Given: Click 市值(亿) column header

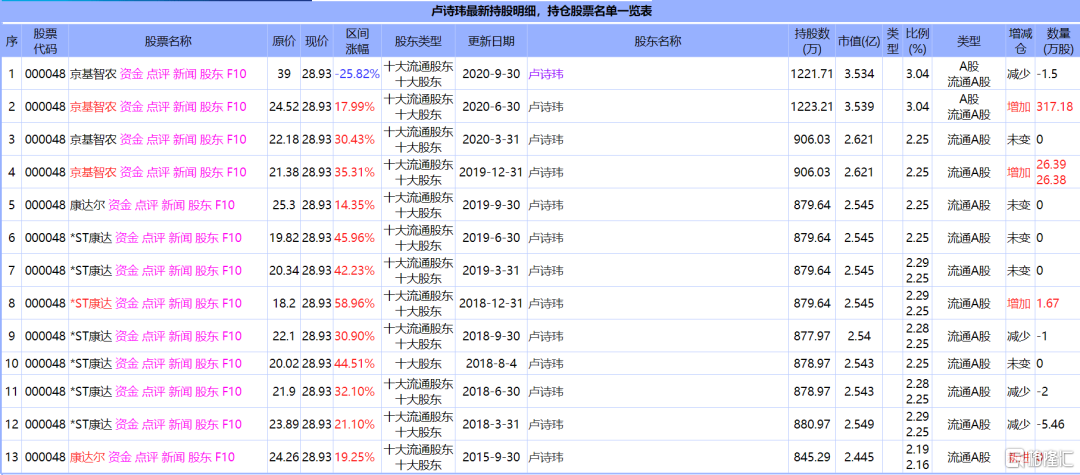Looking at the screenshot, I should point(858,41).
